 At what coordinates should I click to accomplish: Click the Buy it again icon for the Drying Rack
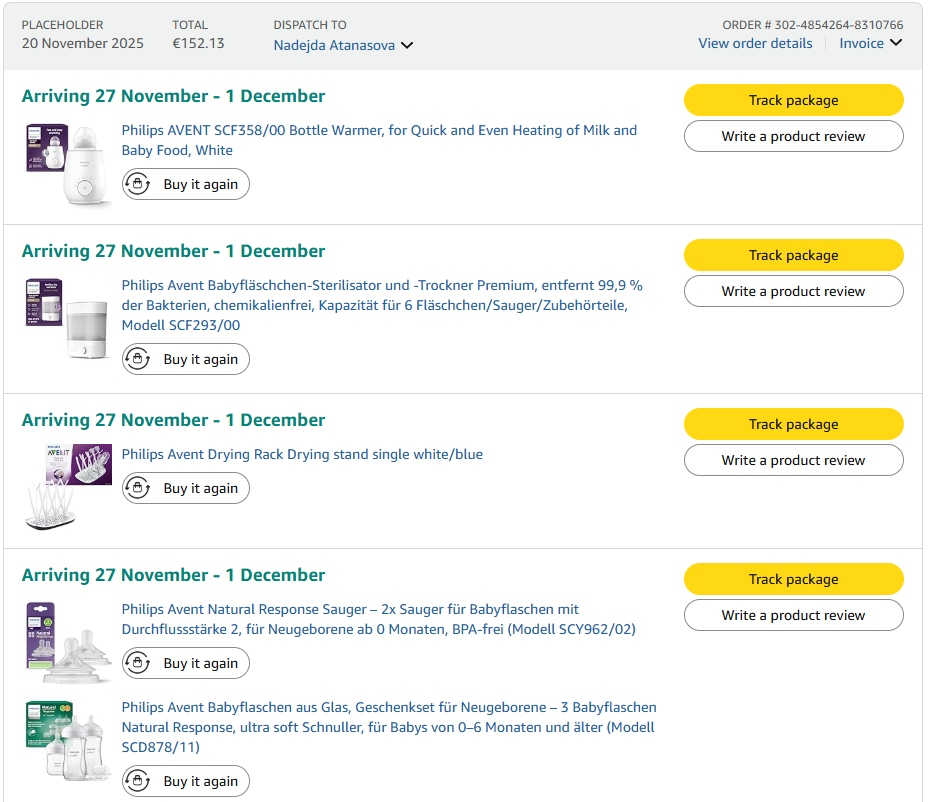coord(140,489)
